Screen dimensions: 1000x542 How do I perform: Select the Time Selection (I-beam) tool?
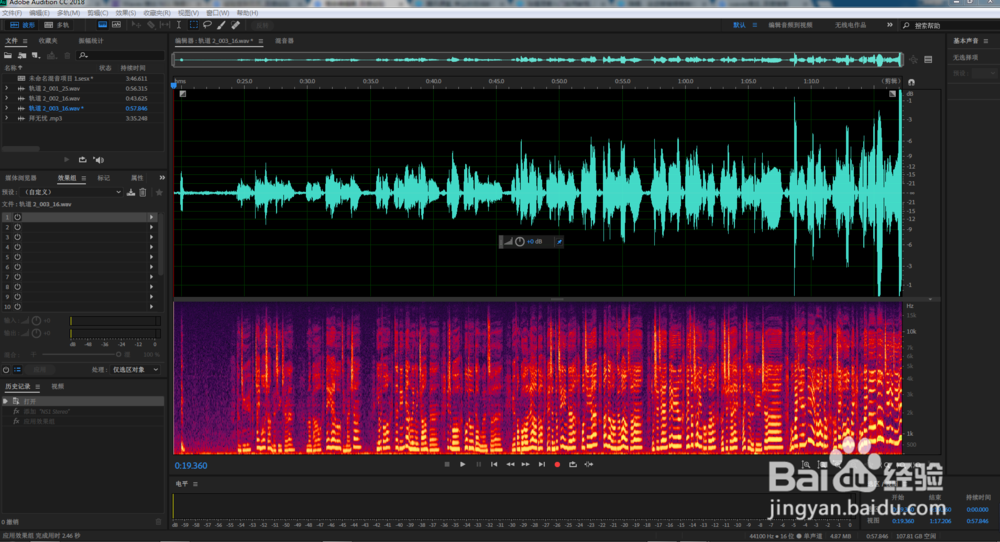pyautogui.click(x=179, y=25)
